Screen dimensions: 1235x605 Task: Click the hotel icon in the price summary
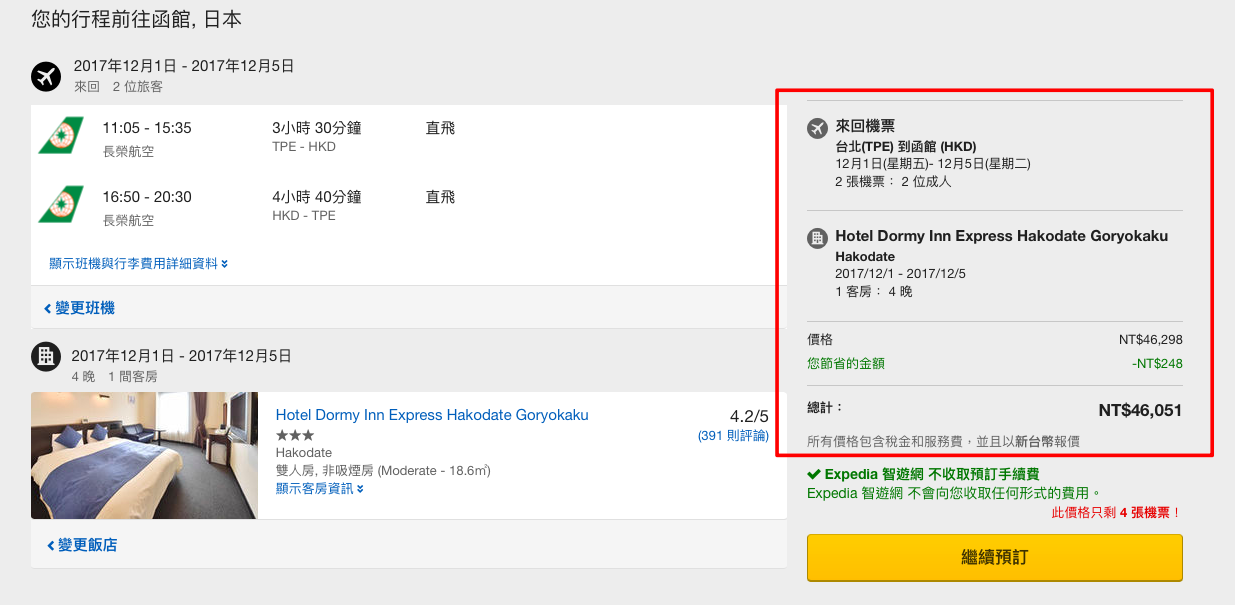point(817,238)
